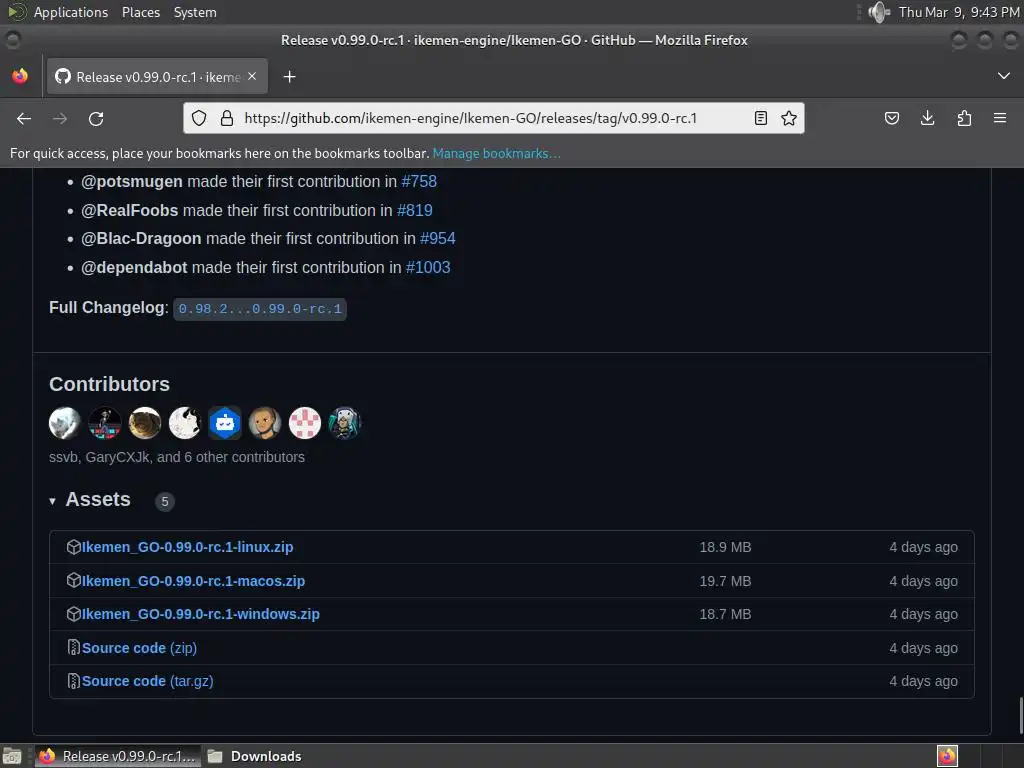Select the Release v0.99.0-rc.1 browser tab
The height and width of the screenshot is (768, 1024).
(x=157, y=76)
